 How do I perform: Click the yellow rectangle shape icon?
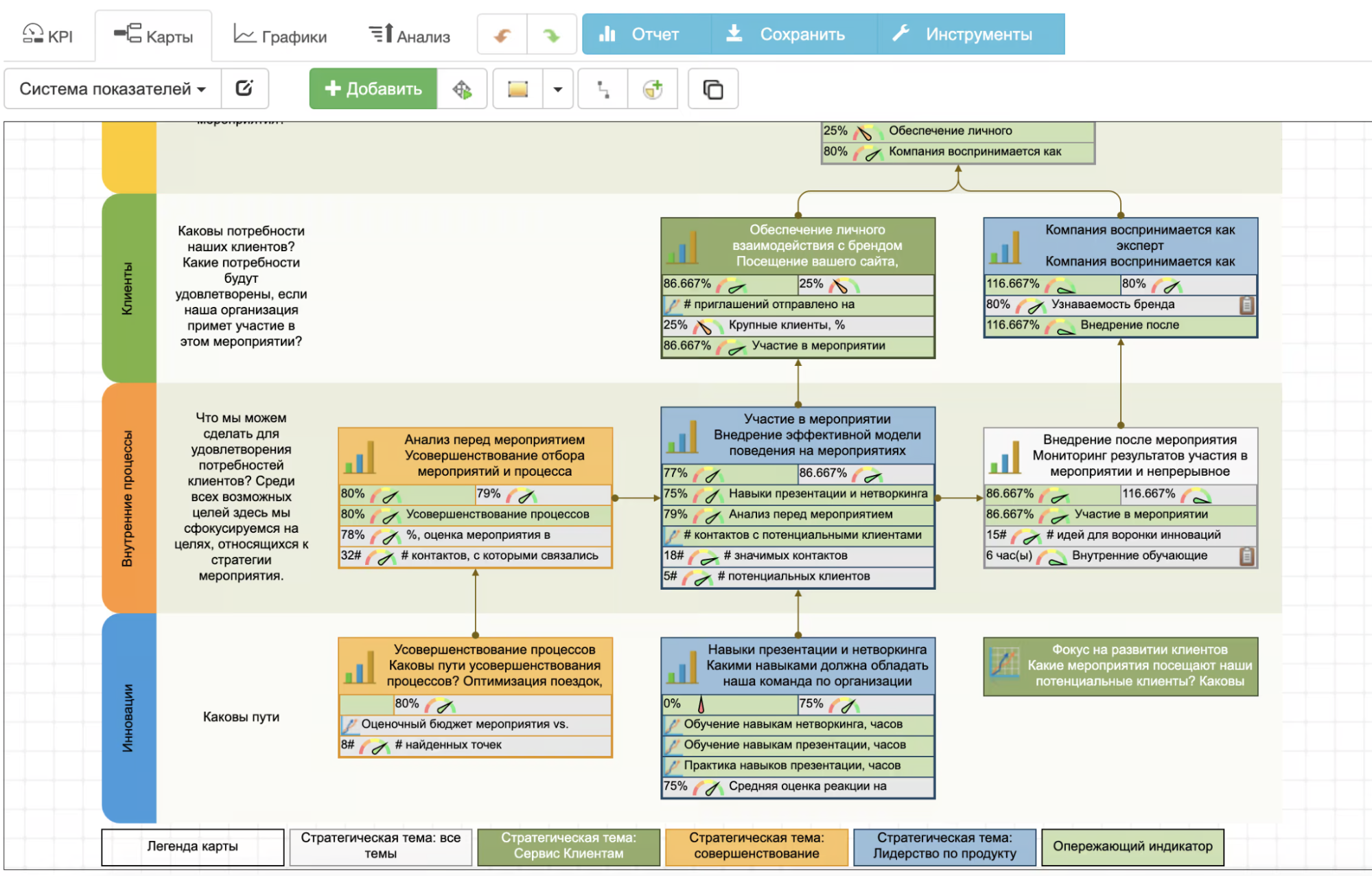click(x=518, y=89)
